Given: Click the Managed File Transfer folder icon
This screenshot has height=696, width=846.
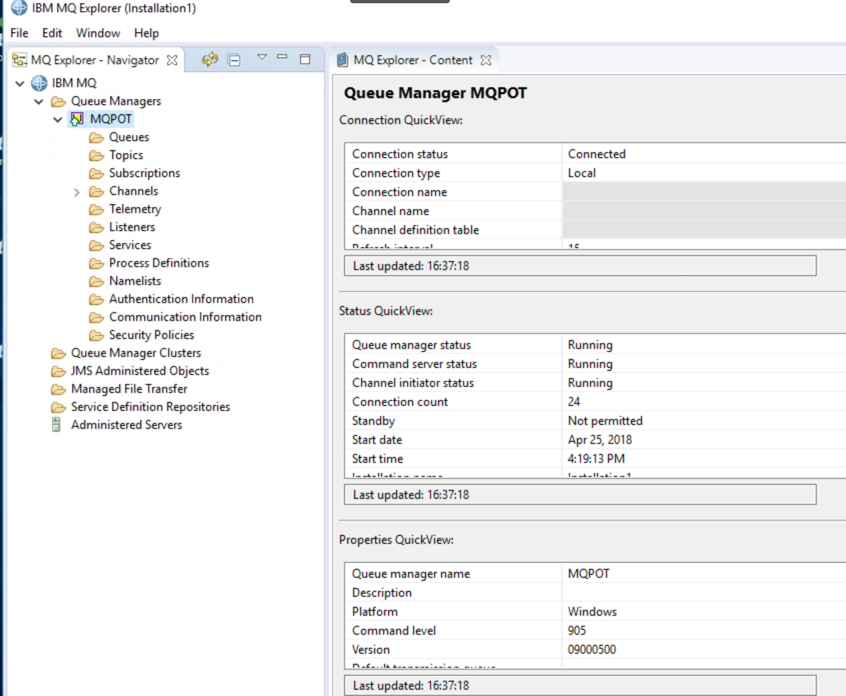Looking at the screenshot, I should (58, 389).
